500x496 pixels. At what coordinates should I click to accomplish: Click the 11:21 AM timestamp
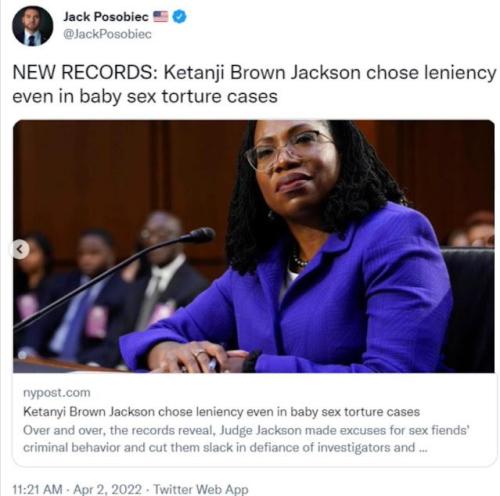[x=37, y=489]
